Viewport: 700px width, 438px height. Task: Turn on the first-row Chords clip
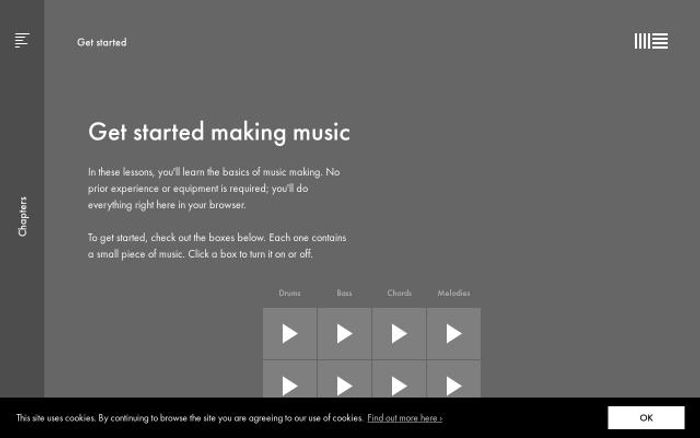(x=399, y=334)
